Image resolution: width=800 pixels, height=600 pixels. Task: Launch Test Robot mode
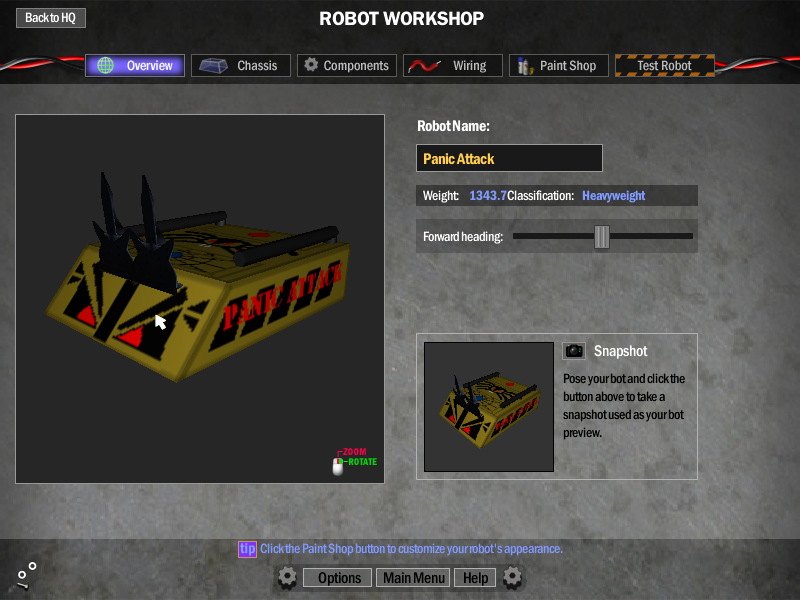tap(665, 65)
